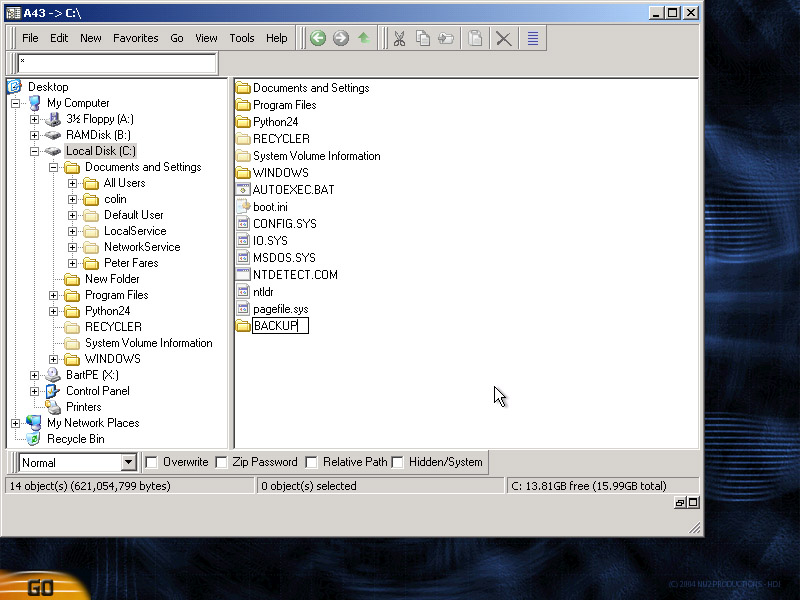800x600 pixels.
Task: Click the CONFIG.SYS file icon
Action: [243, 223]
